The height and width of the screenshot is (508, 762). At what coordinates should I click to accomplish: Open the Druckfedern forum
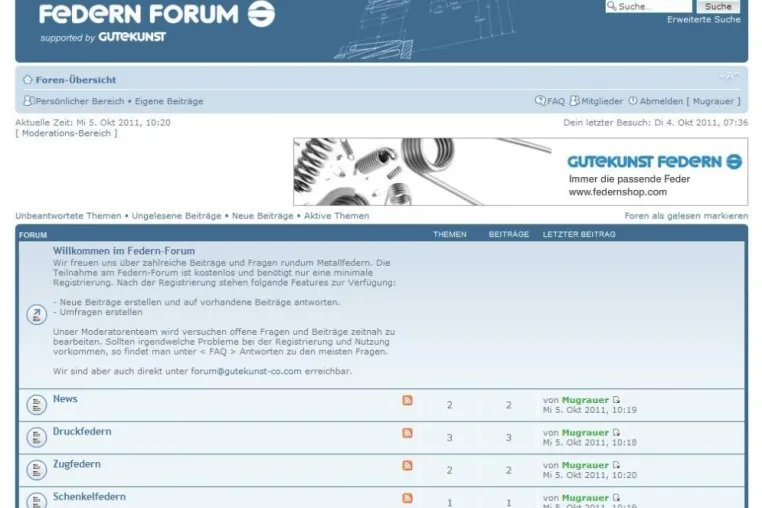[x=82, y=431]
